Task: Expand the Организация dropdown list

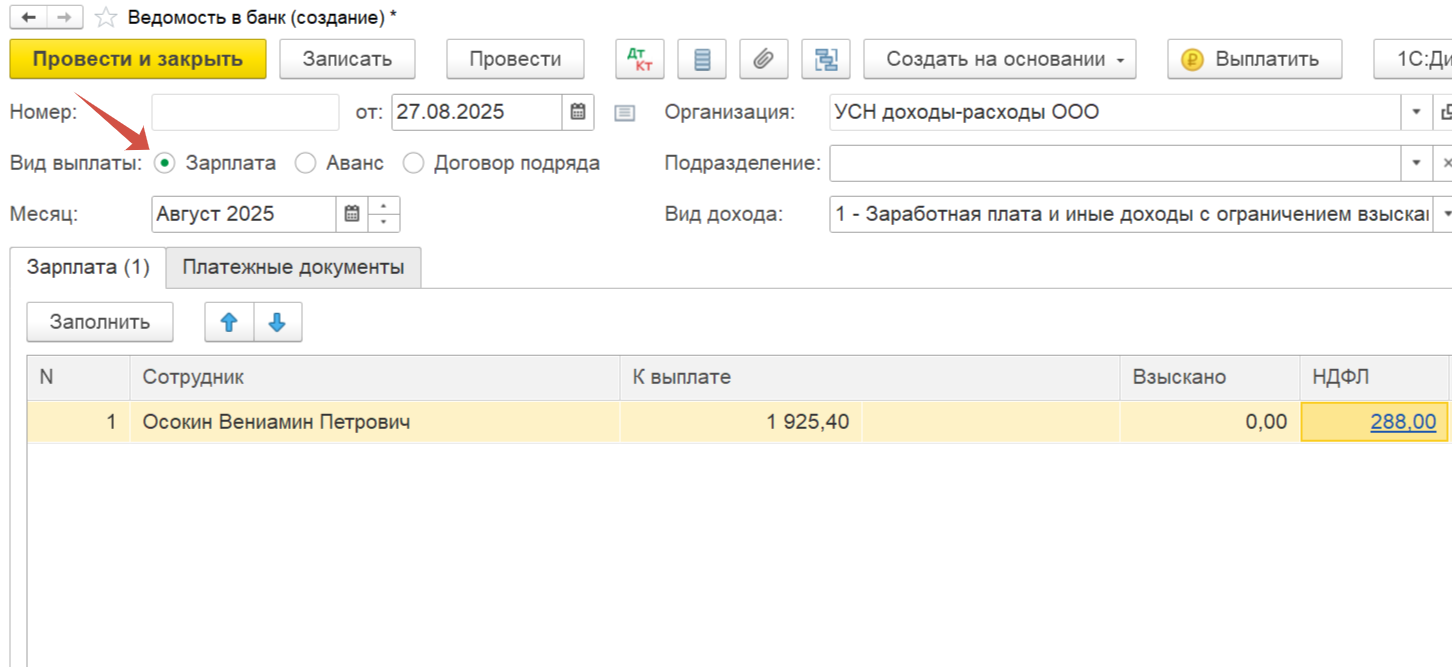Action: coord(1416,112)
